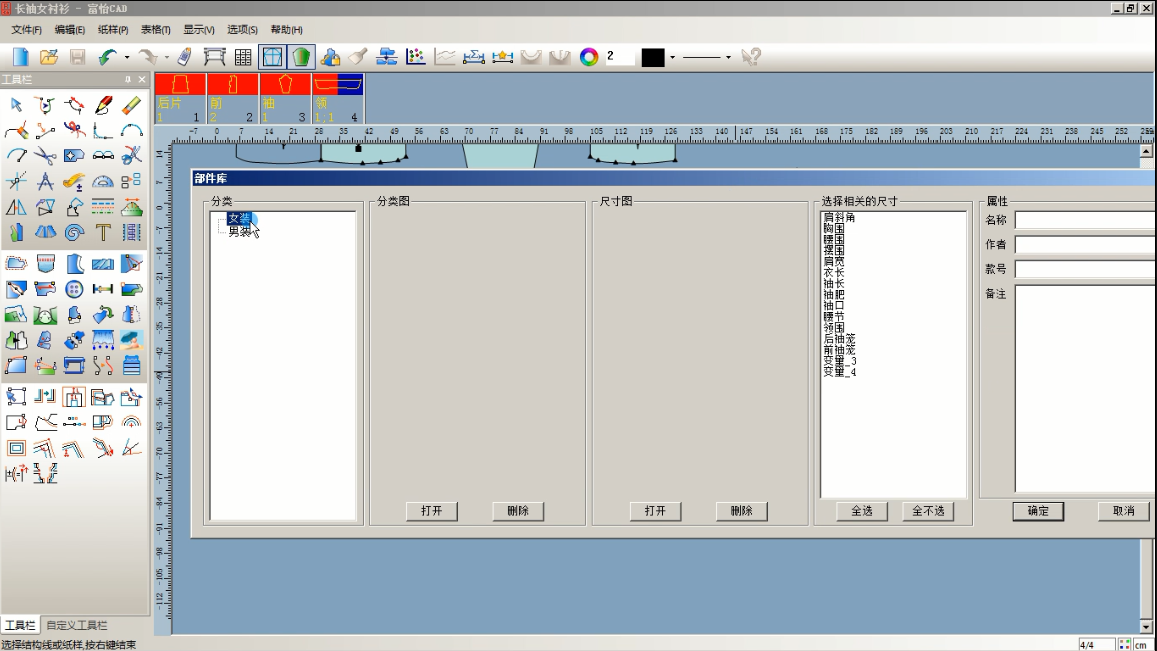
Task: Click the Open folder icon in toolbar
Action: click(48, 57)
